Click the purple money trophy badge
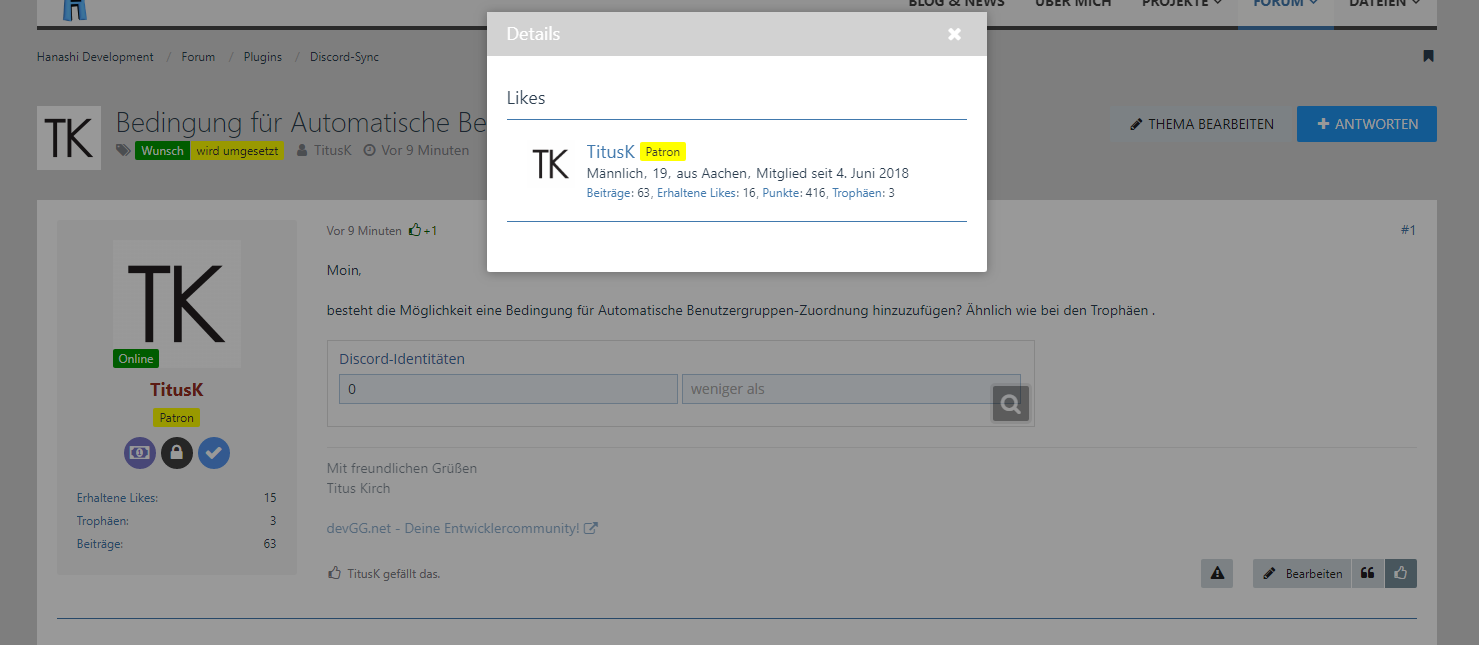This screenshot has height=645, width=1479. (140, 453)
